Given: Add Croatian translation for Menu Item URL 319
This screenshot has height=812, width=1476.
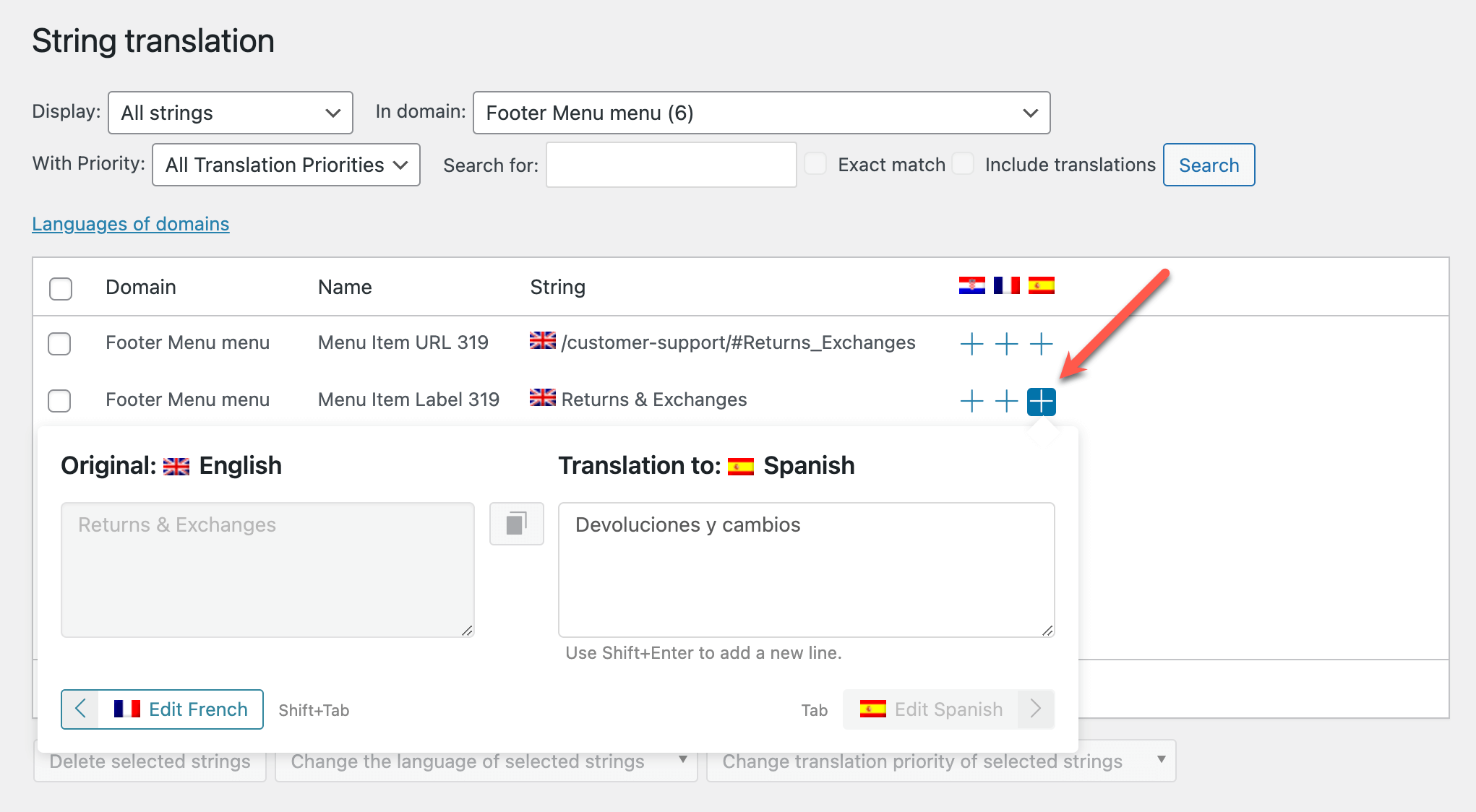Looking at the screenshot, I should coord(971,344).
